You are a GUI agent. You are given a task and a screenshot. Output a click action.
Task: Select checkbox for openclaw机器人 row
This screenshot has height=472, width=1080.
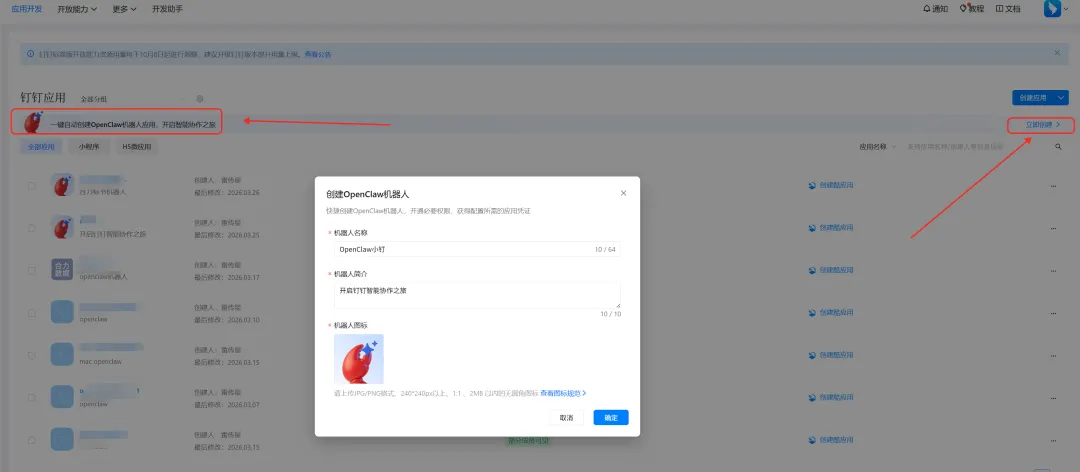tap(32, 270)
